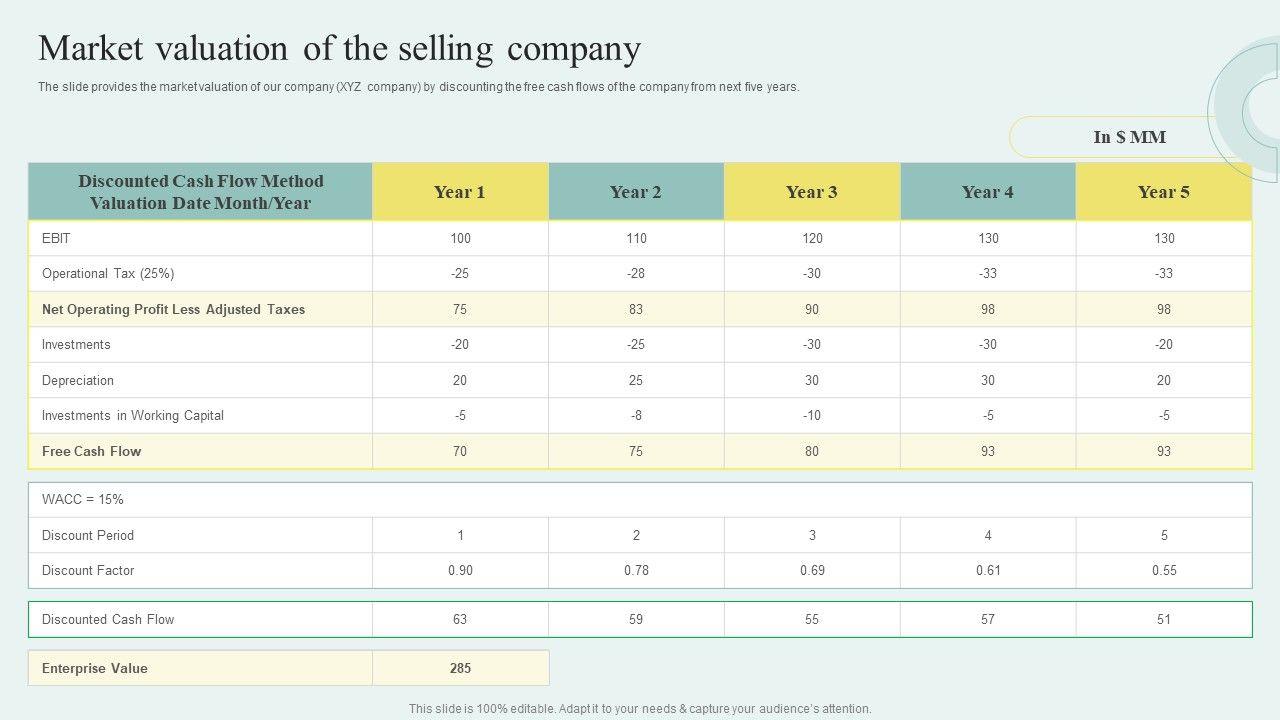This screenshot has width=1280, height=720.
Task: Click the 'WACC = 15%' row
Action: (83, 500)
